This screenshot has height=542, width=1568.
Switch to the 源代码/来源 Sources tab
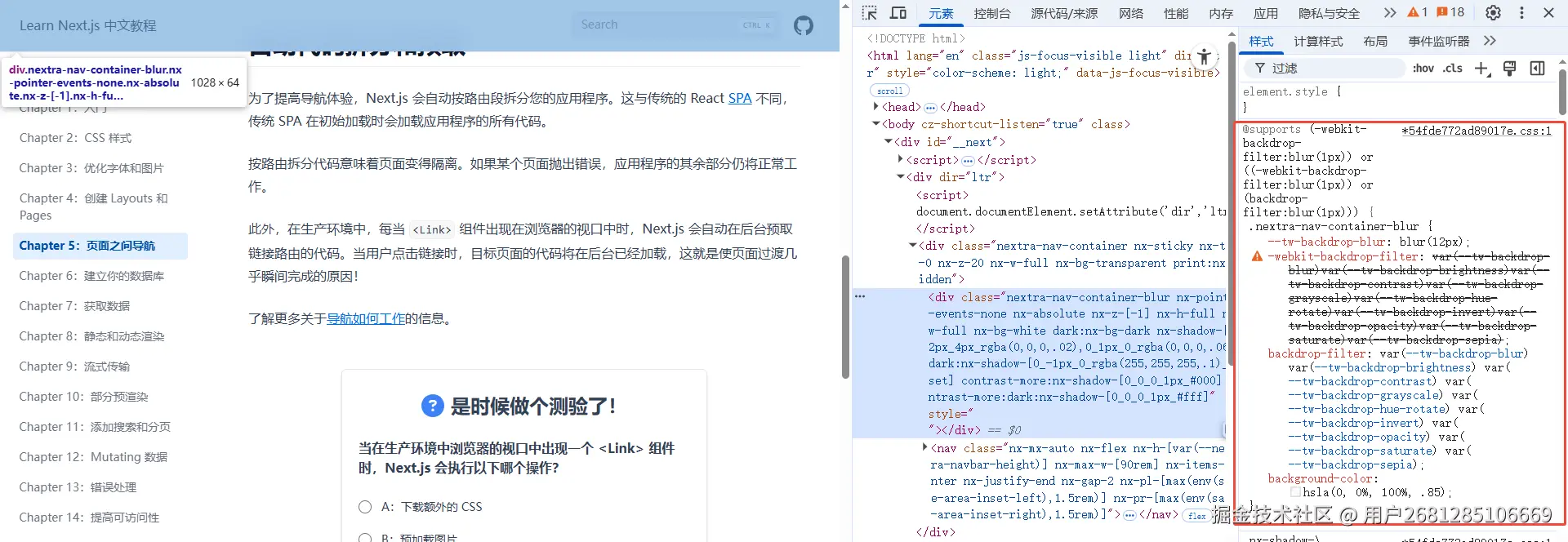coord(1064,13)
